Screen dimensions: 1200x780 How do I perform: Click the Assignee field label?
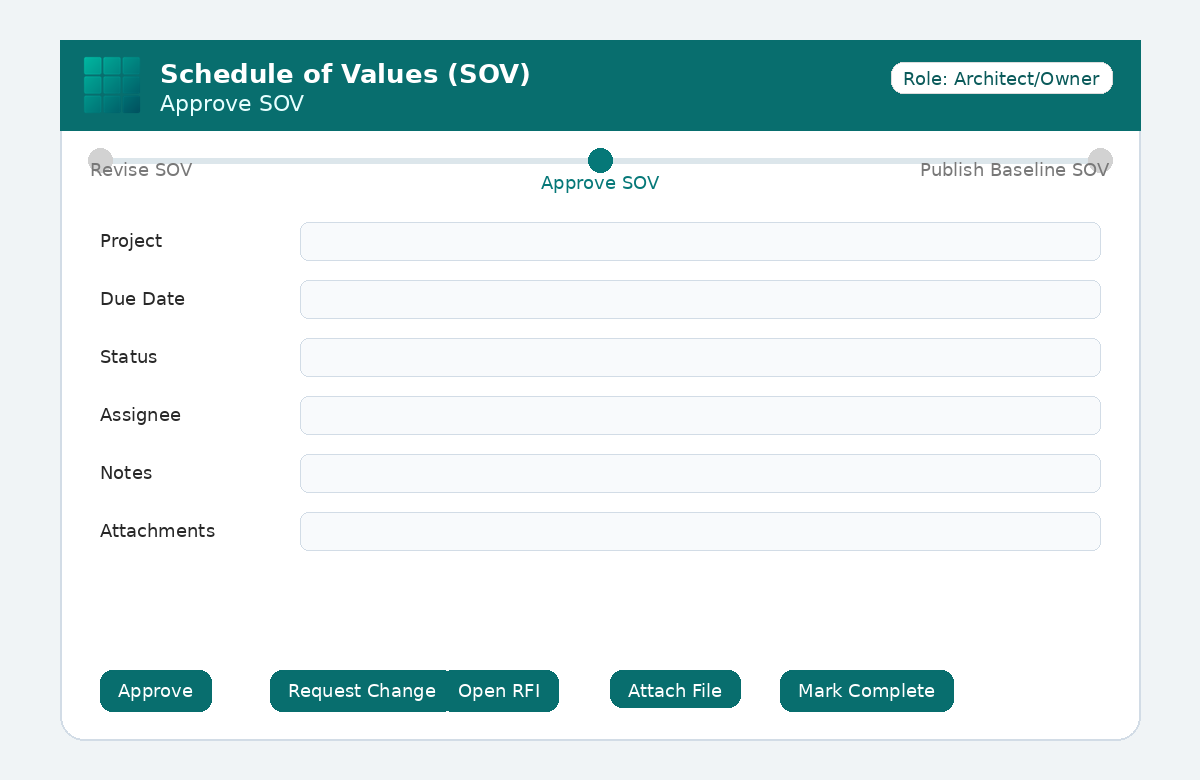click(140, 415)
